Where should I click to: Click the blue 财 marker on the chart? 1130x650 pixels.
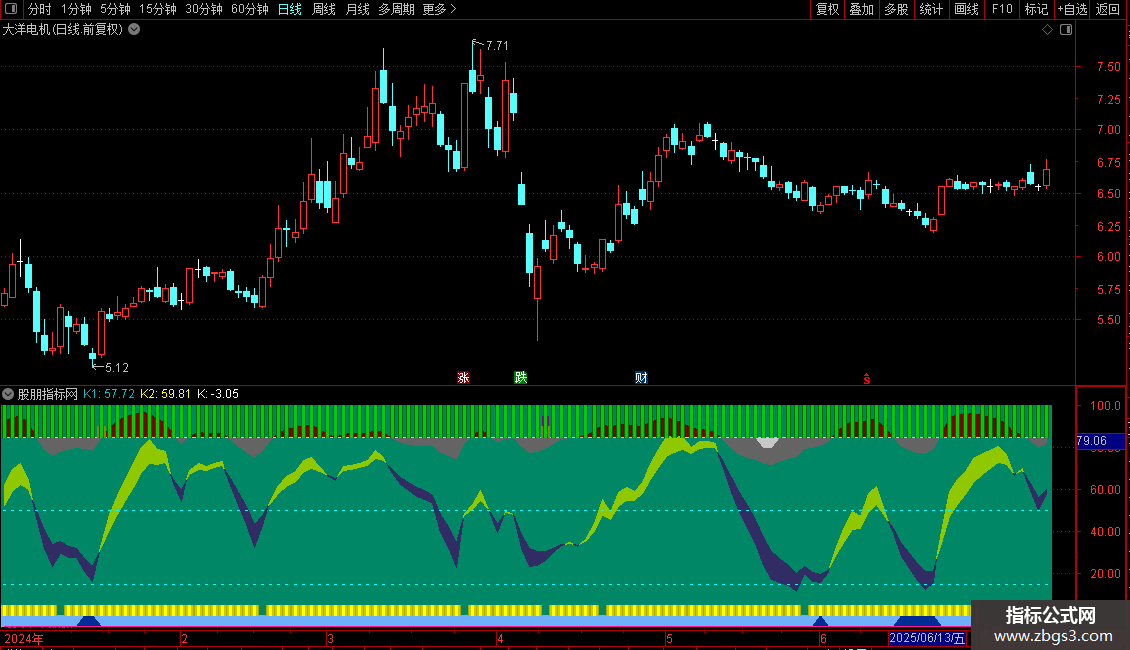(641, 378)
